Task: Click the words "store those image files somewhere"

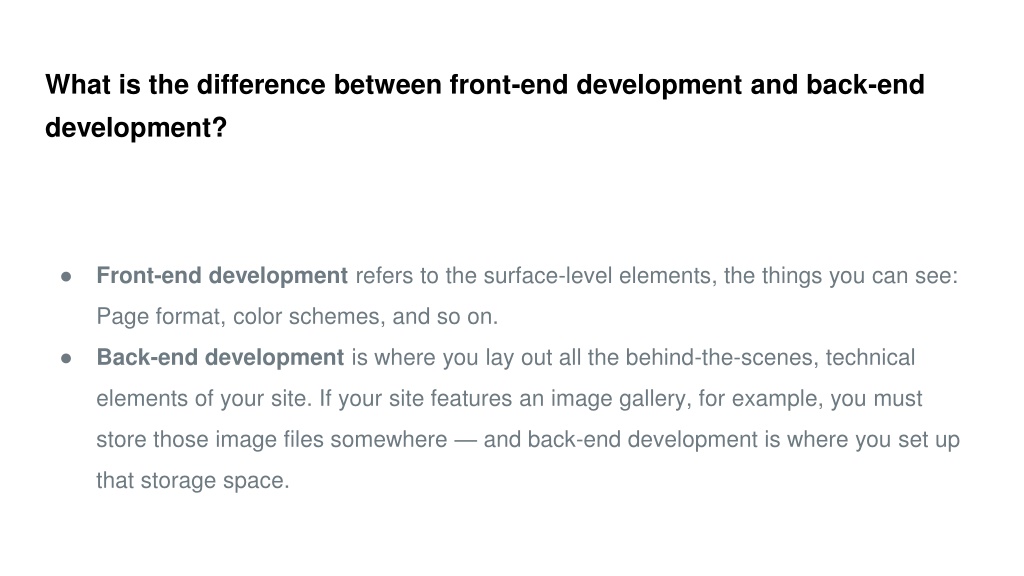Action: (272, 440)
